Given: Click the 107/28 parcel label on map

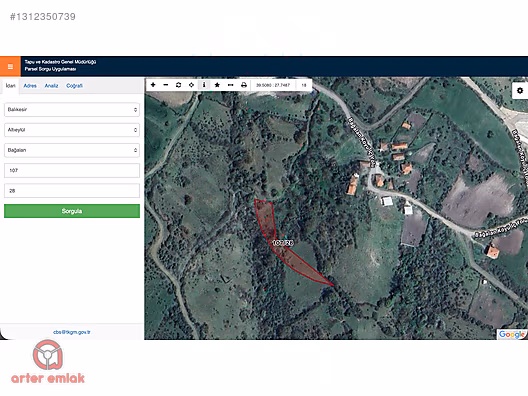Looking at the screenshot, I should pos(283,243).
